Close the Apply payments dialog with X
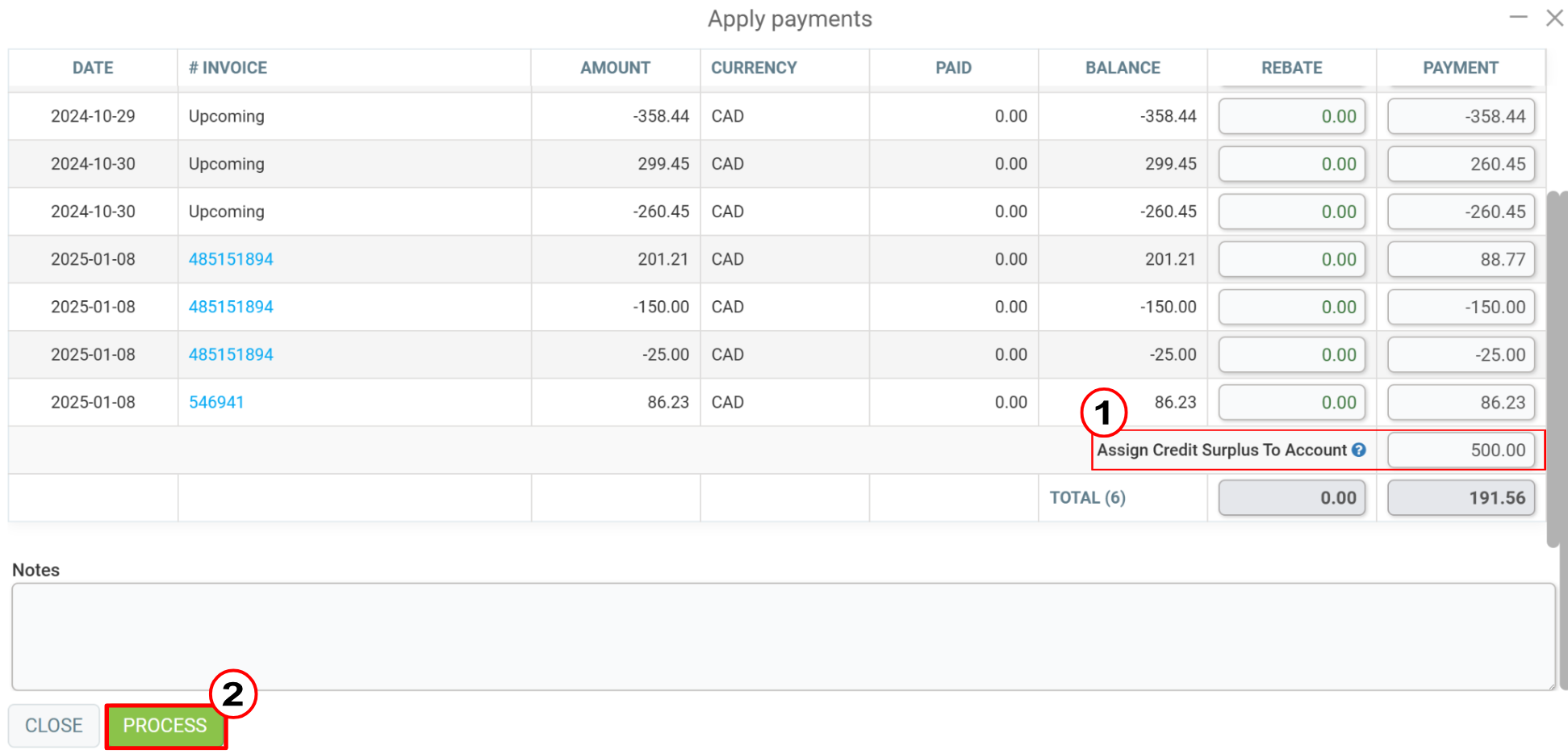 click(1554, 18)
